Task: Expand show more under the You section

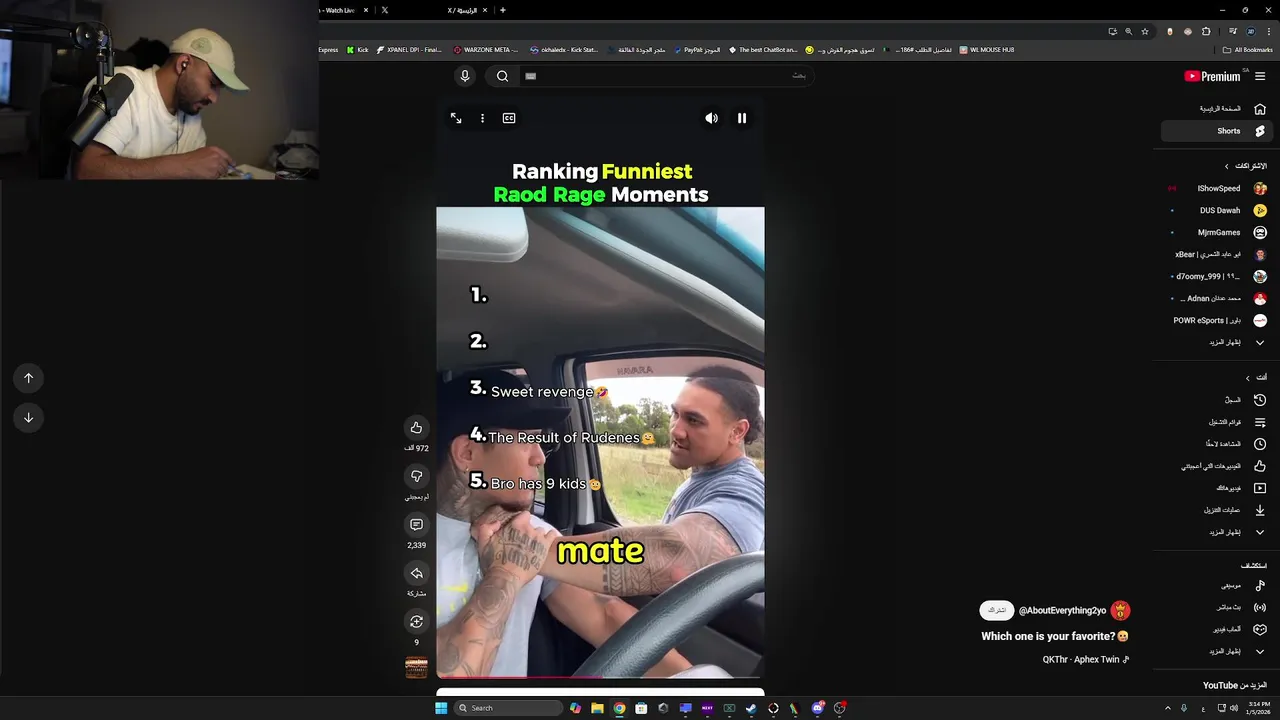Action: [1216, 532]
